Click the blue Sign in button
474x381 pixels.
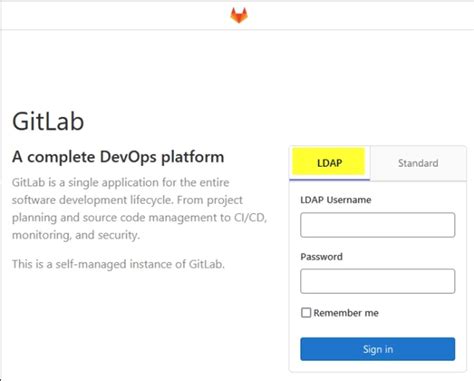(x=377, y=349)
